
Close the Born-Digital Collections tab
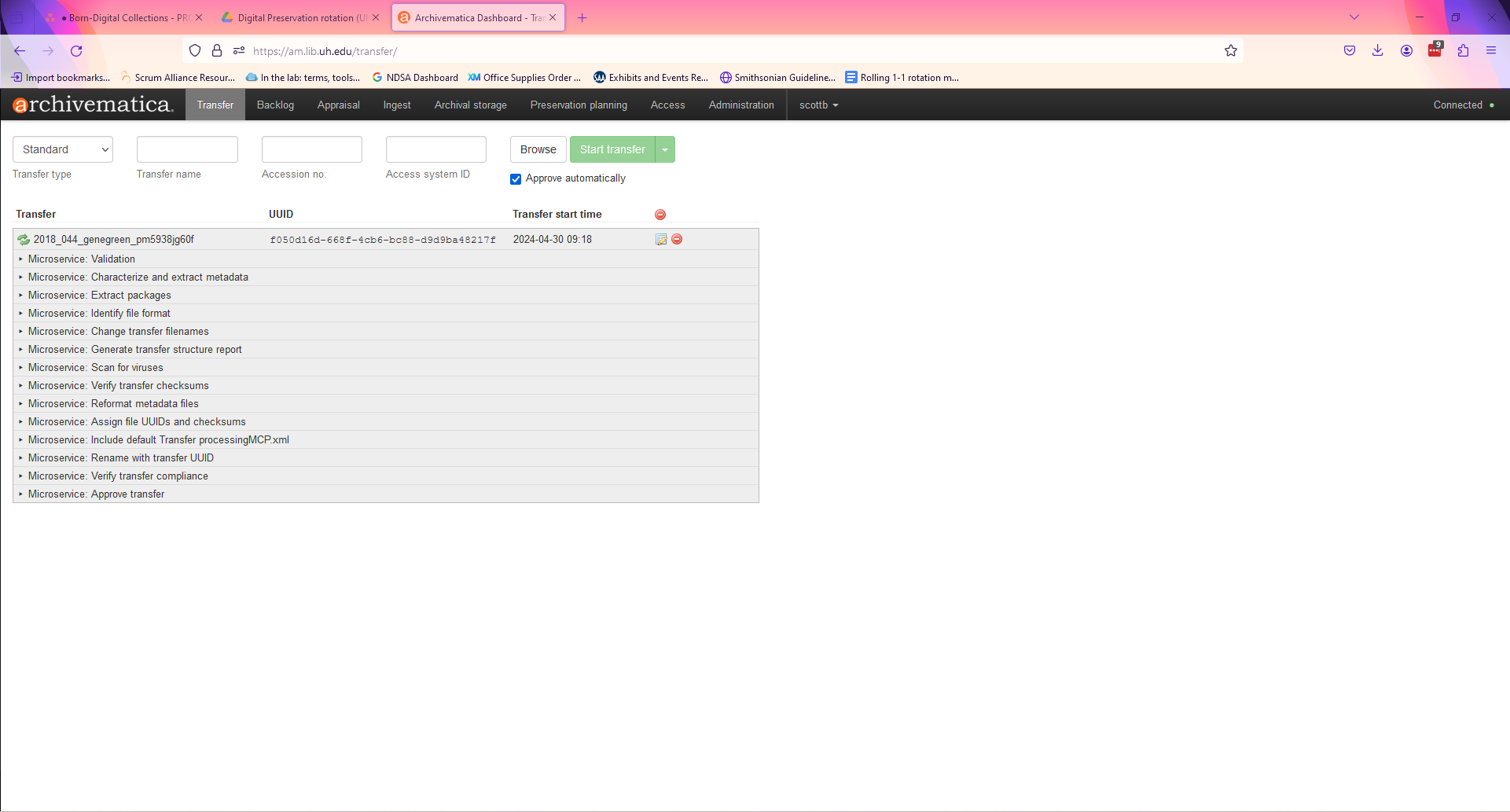[x=199, y=17]
